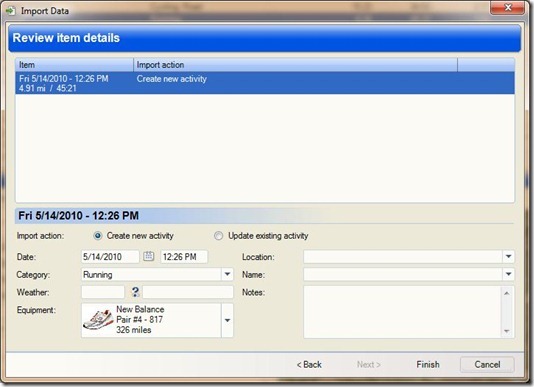Click the Notes scrollbar up arrow
This screenshot has width=534, height=387.
click(507, 293)
